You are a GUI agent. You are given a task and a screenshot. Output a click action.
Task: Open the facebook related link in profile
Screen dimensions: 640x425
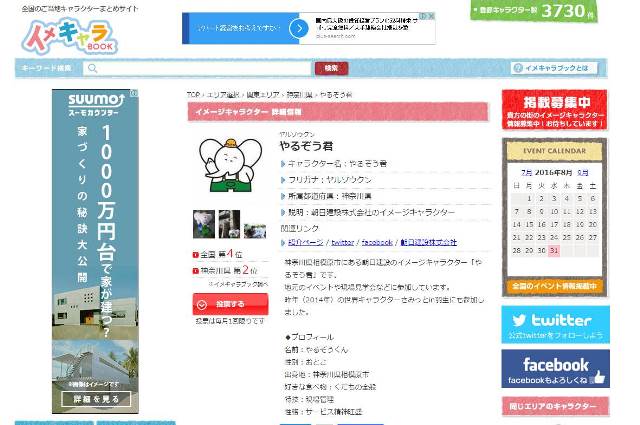coord(377,242)
